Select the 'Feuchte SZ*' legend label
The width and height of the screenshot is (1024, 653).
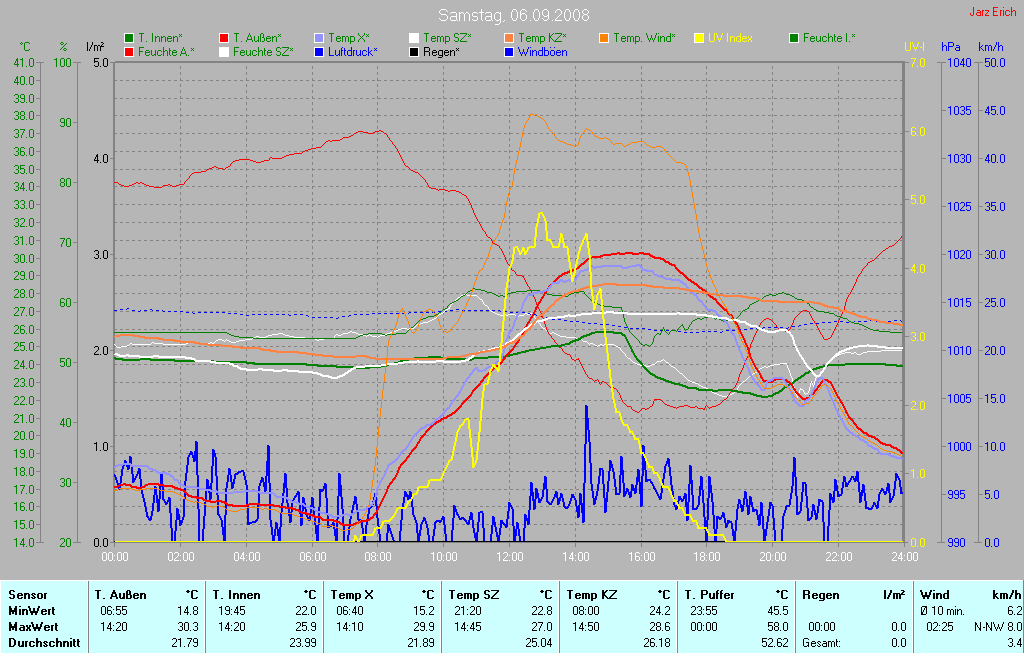(x=263, y=52)
